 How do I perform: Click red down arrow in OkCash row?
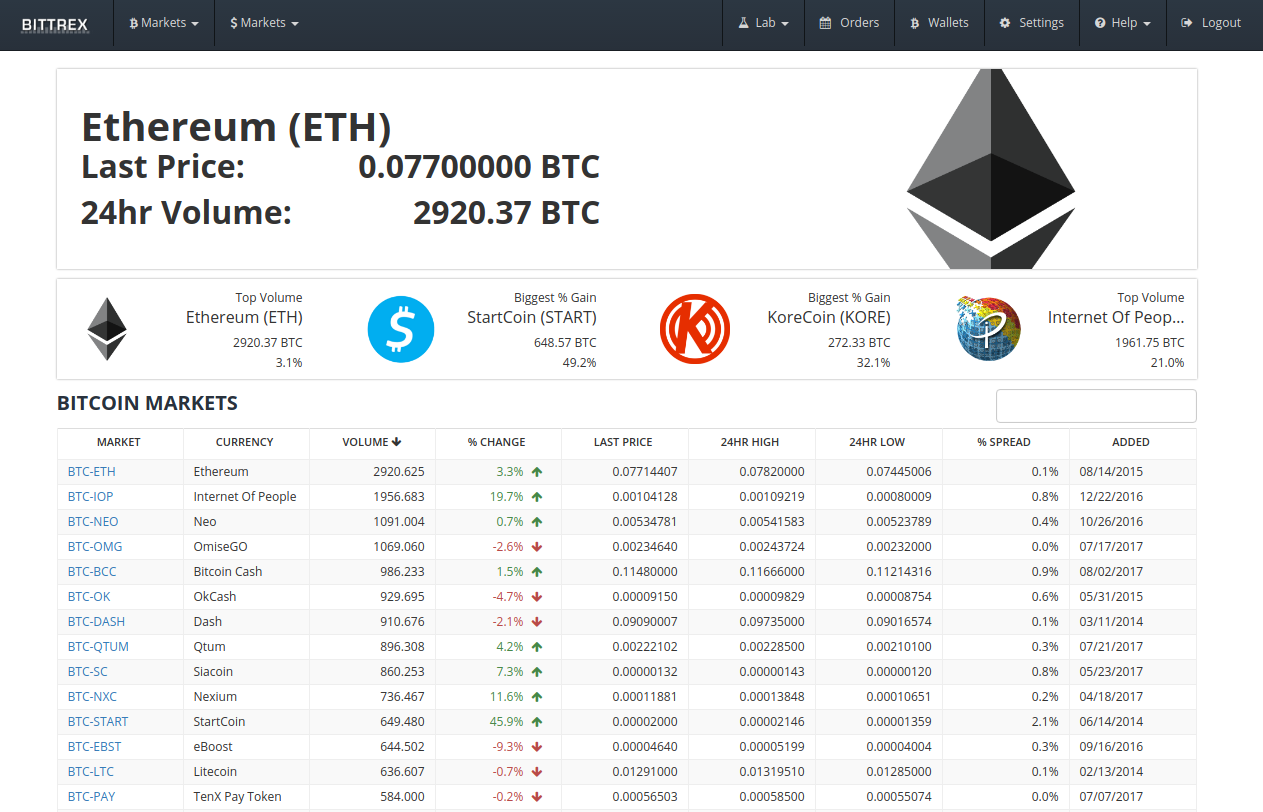pos(537,597)
